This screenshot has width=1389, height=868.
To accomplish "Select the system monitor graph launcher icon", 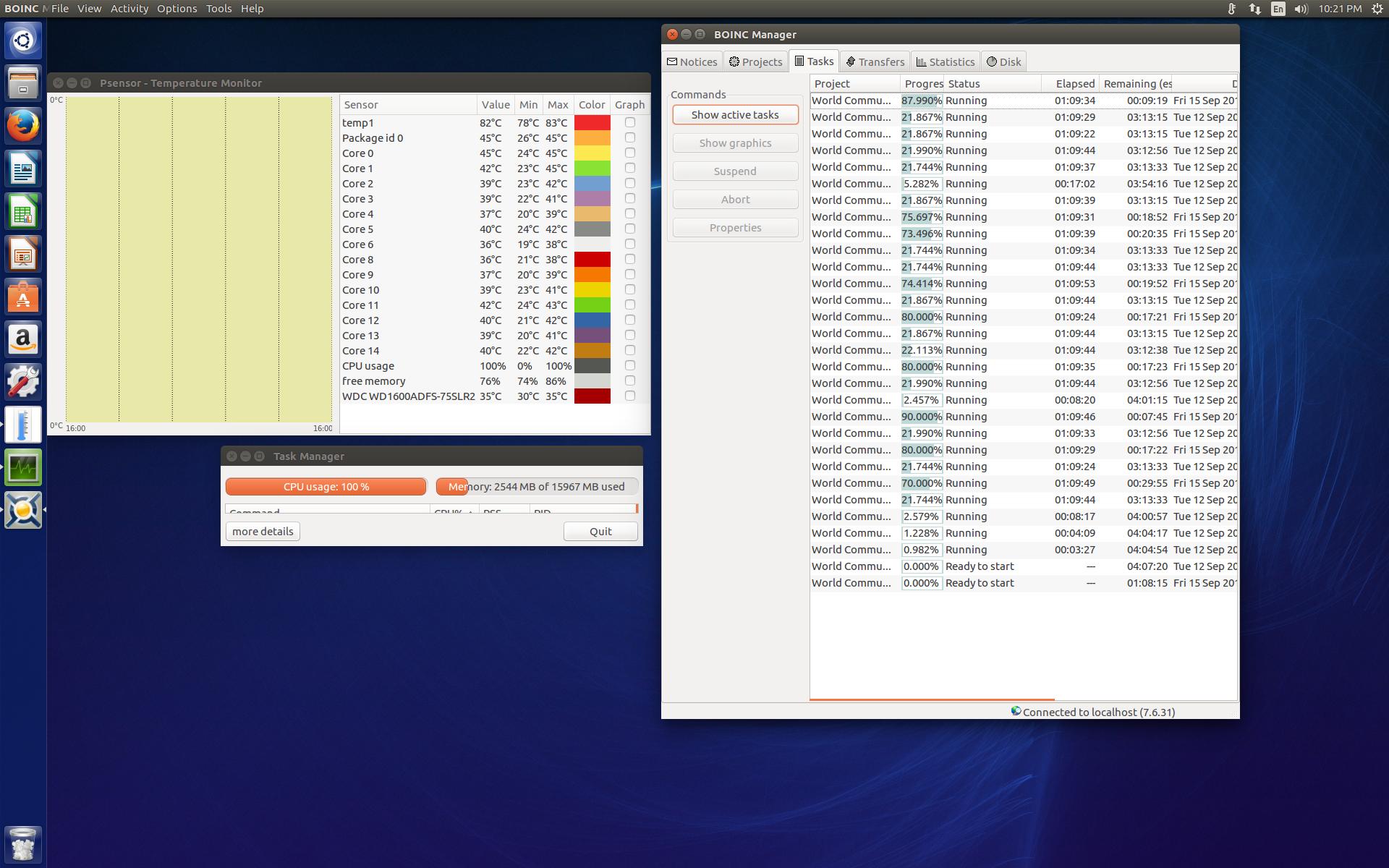I will click(x=23, y=467).
